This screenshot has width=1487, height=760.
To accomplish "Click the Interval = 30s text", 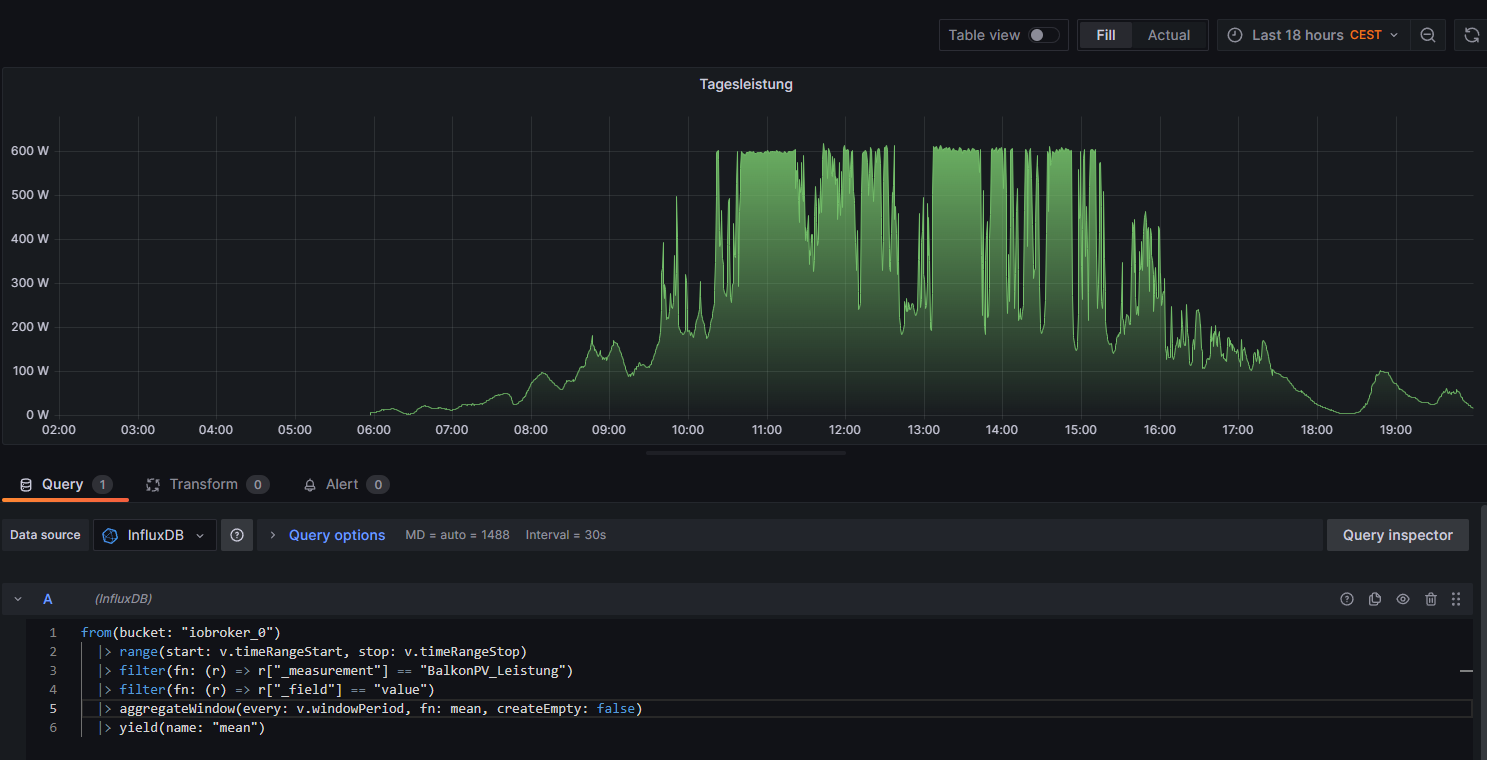I will pos(566,535).
